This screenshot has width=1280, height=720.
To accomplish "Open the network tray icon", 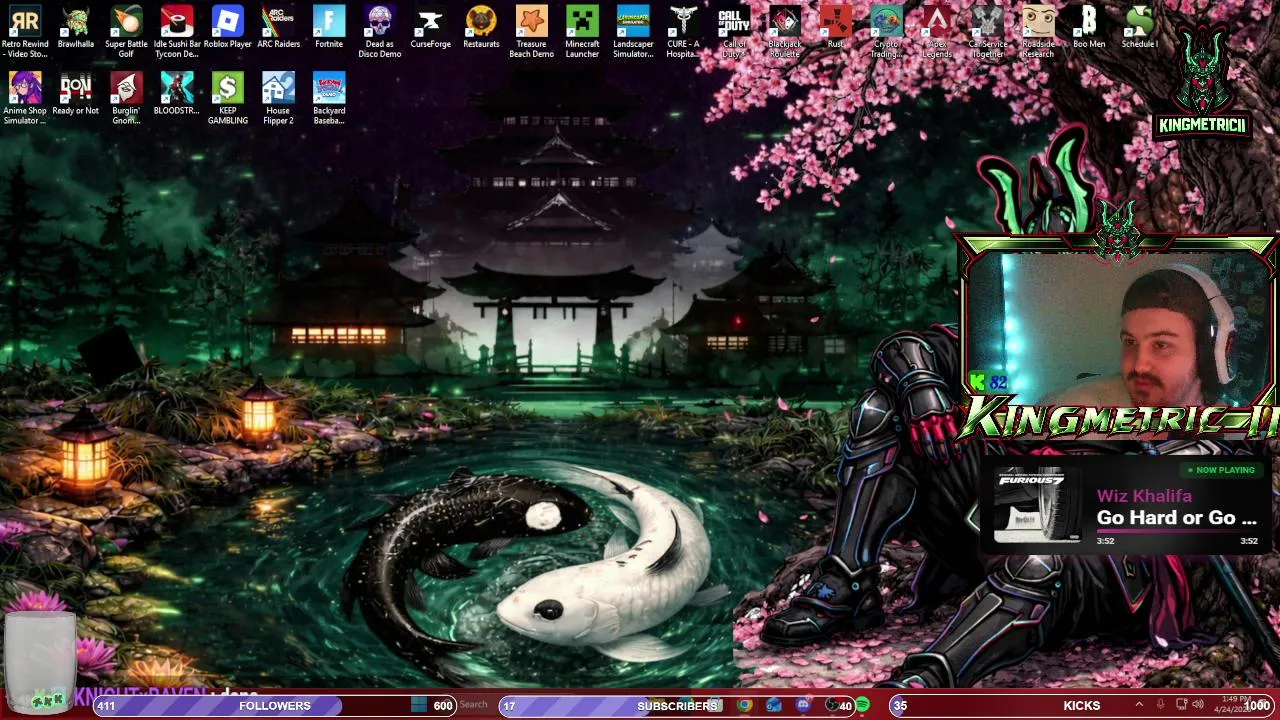I will 1181,705.
